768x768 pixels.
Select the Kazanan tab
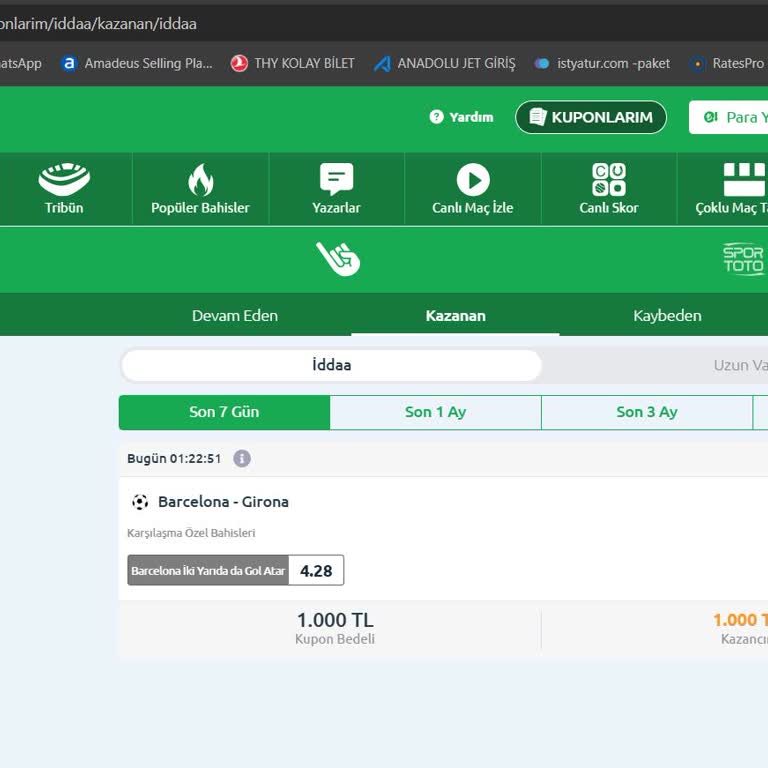tap(455, 316)
